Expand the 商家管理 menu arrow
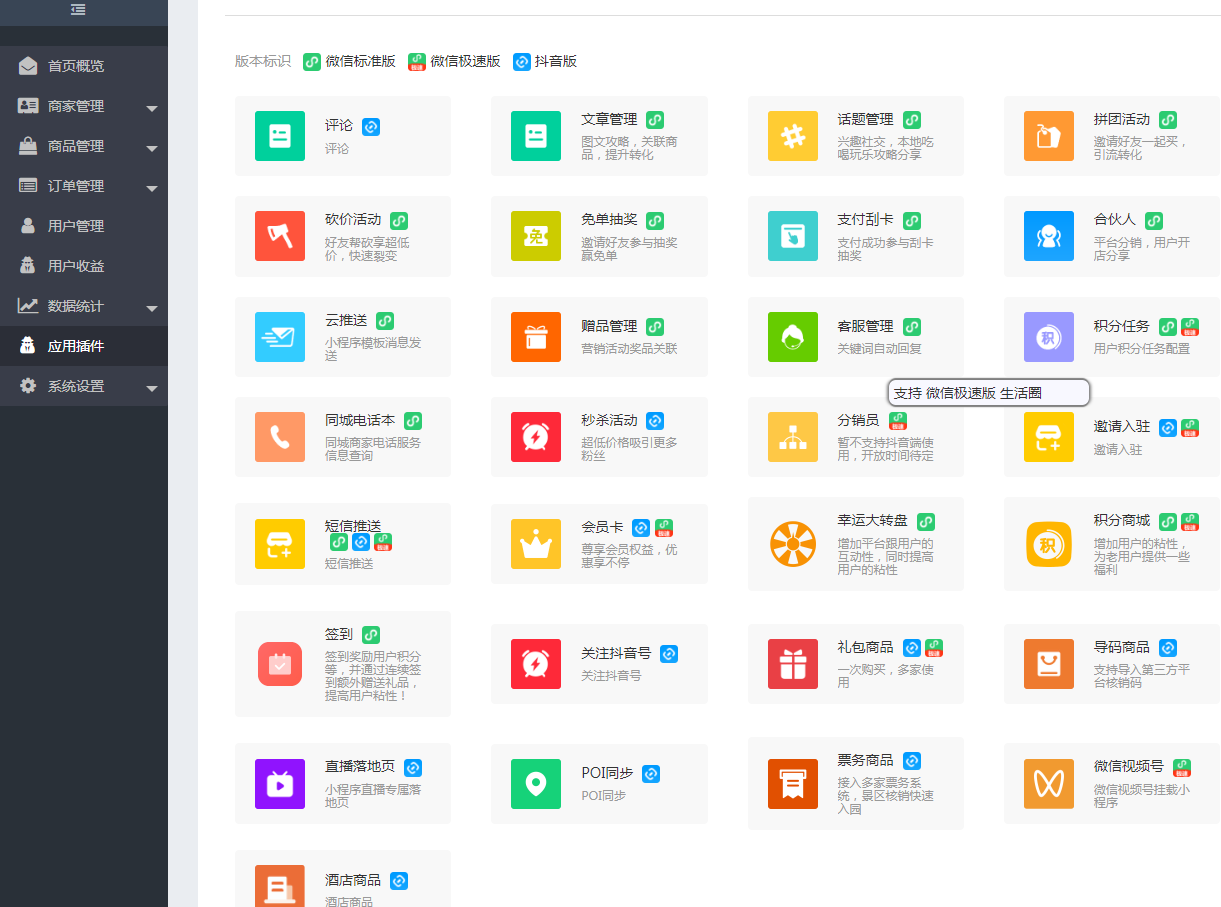This screenshot has width=1221, height=907. tap(152, 108)
